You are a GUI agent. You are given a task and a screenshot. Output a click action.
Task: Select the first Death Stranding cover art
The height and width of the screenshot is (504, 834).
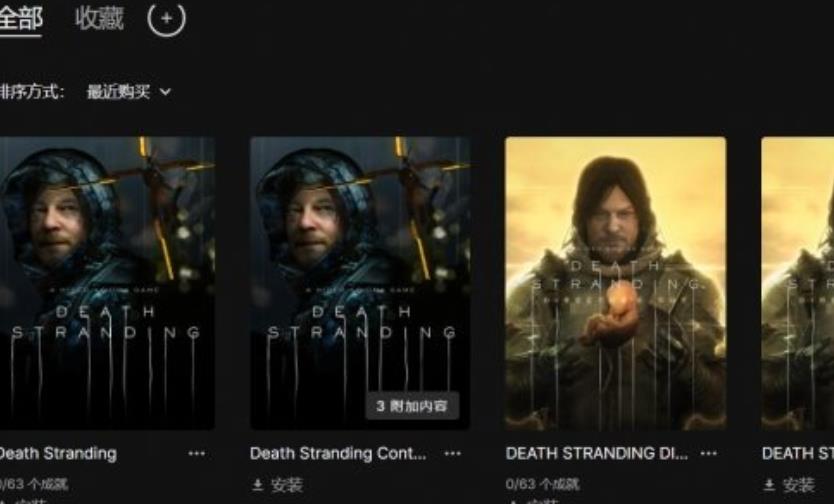pyautogui.click(x=107, y=283)
